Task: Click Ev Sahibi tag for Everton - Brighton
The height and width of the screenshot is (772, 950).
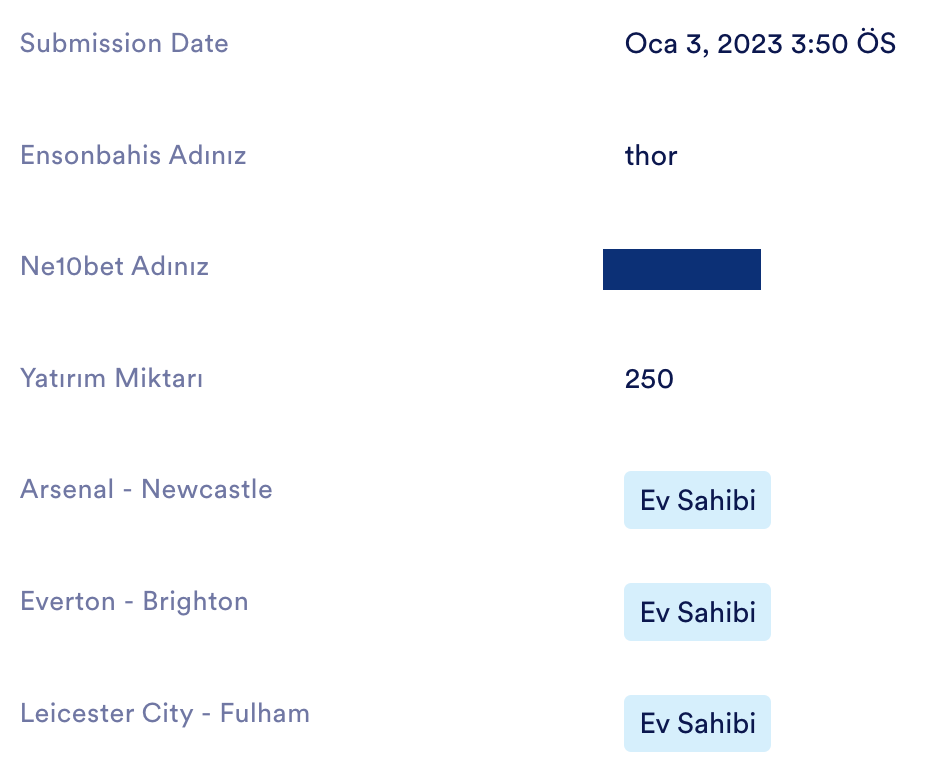Action: [697, 612]
